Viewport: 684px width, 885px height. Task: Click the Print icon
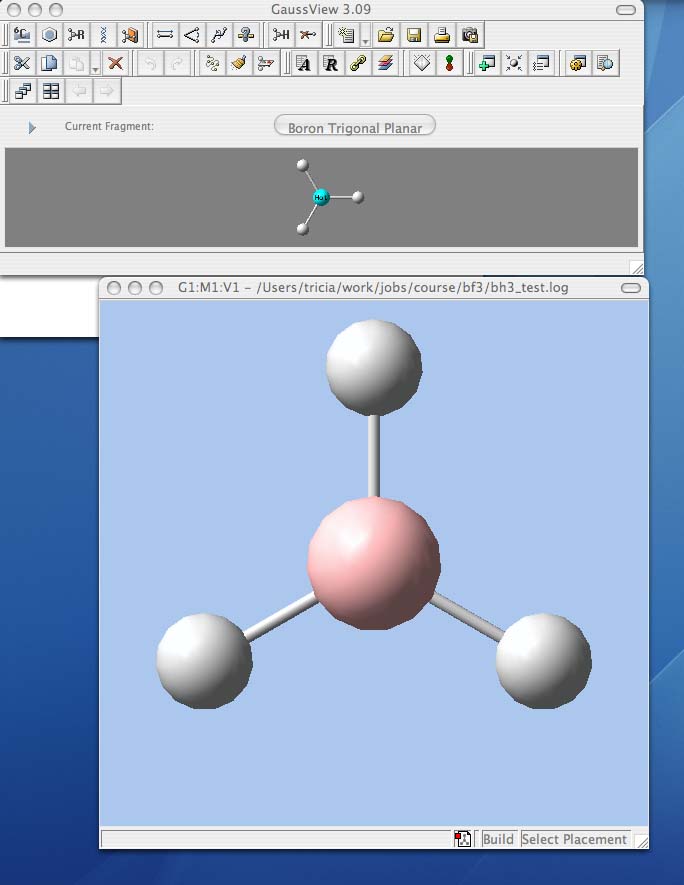pos(441,35)
